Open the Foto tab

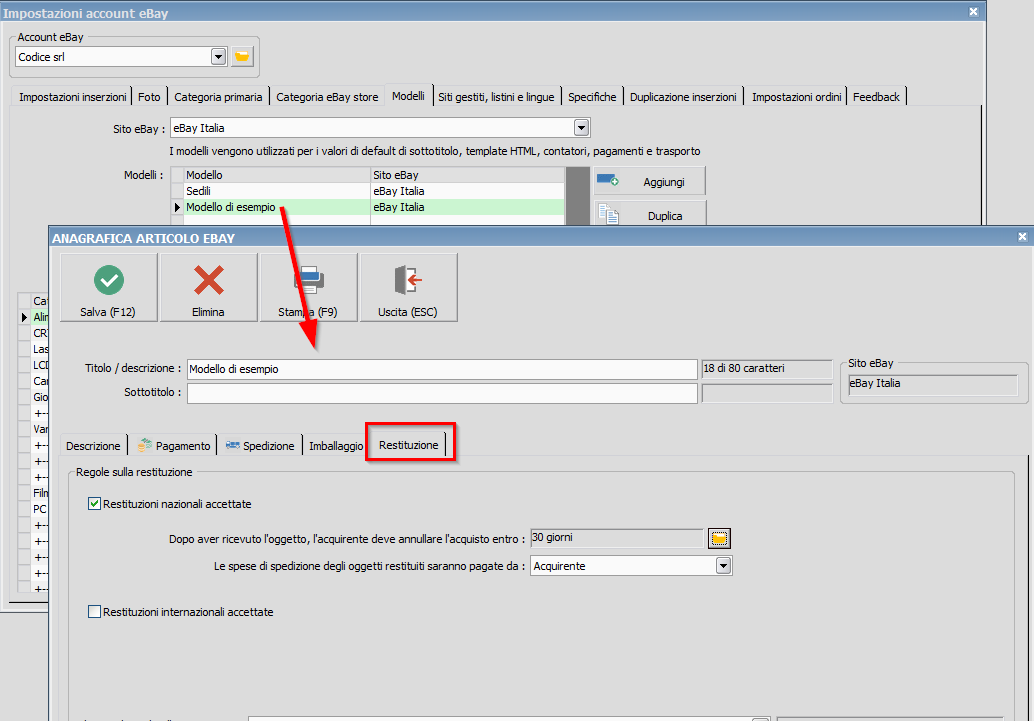tap(149, 97)
